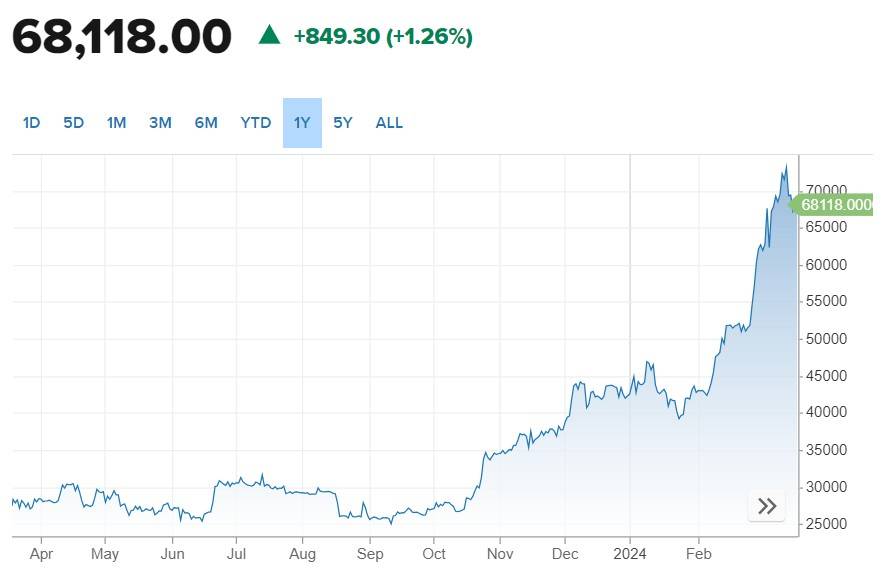
Task: Switch chart to 6M range
Action: 206,123
